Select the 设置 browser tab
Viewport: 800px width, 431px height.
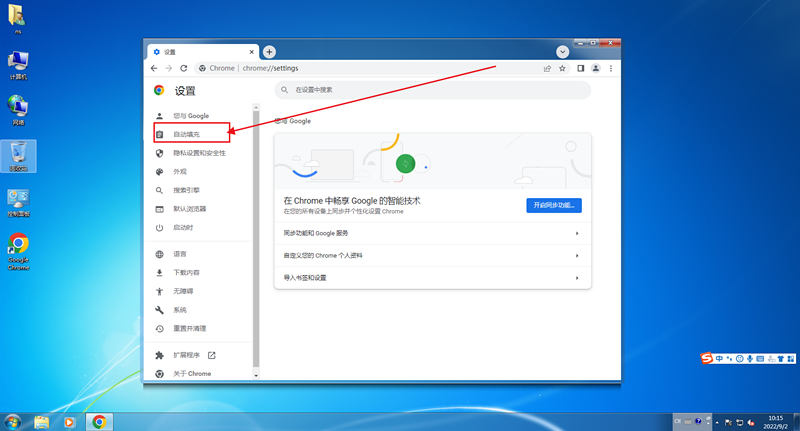coord(200,52)
